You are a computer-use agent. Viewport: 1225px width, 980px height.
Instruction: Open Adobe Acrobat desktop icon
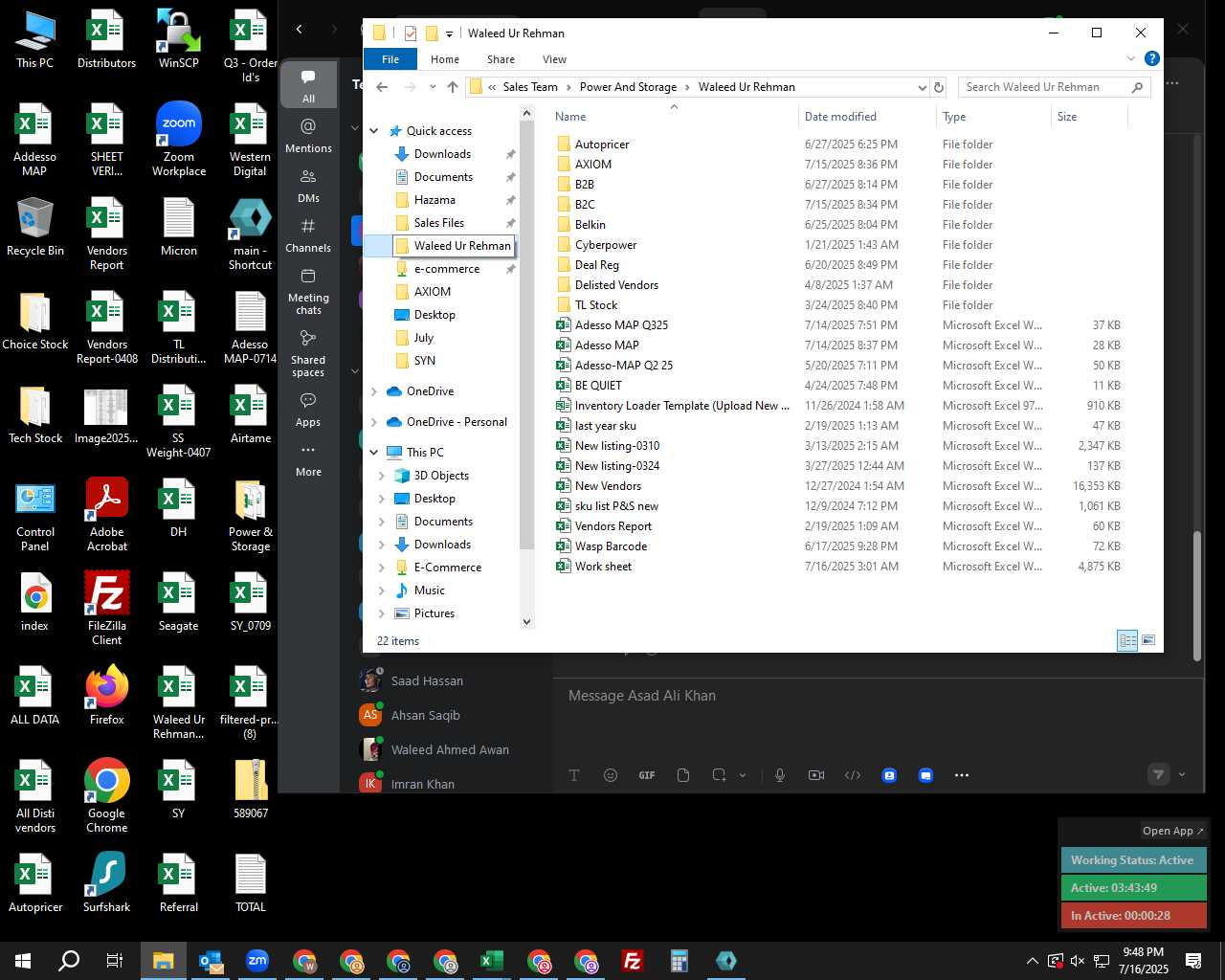click(x=107, y=514)
